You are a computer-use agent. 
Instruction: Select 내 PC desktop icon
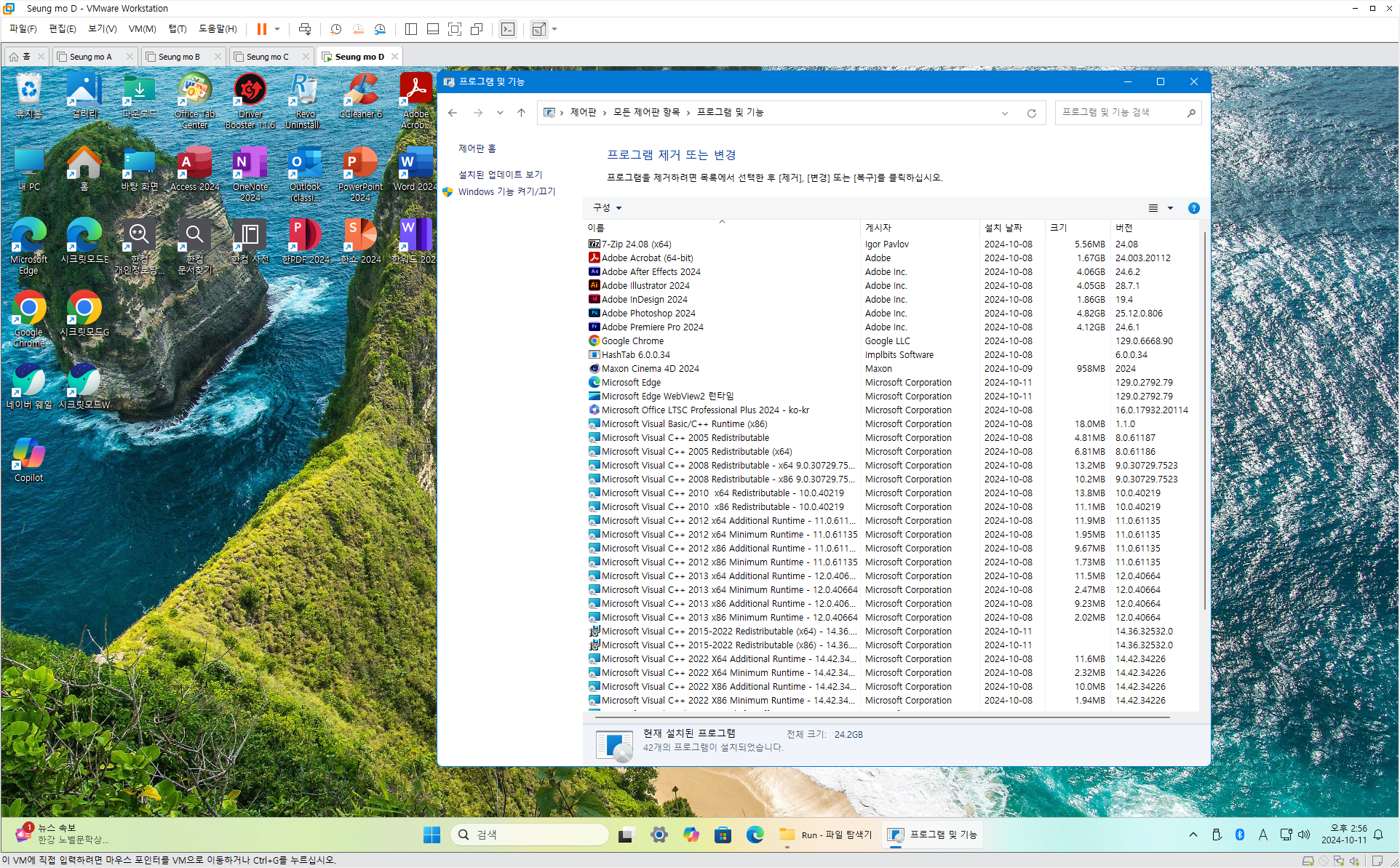pos(29,169)
